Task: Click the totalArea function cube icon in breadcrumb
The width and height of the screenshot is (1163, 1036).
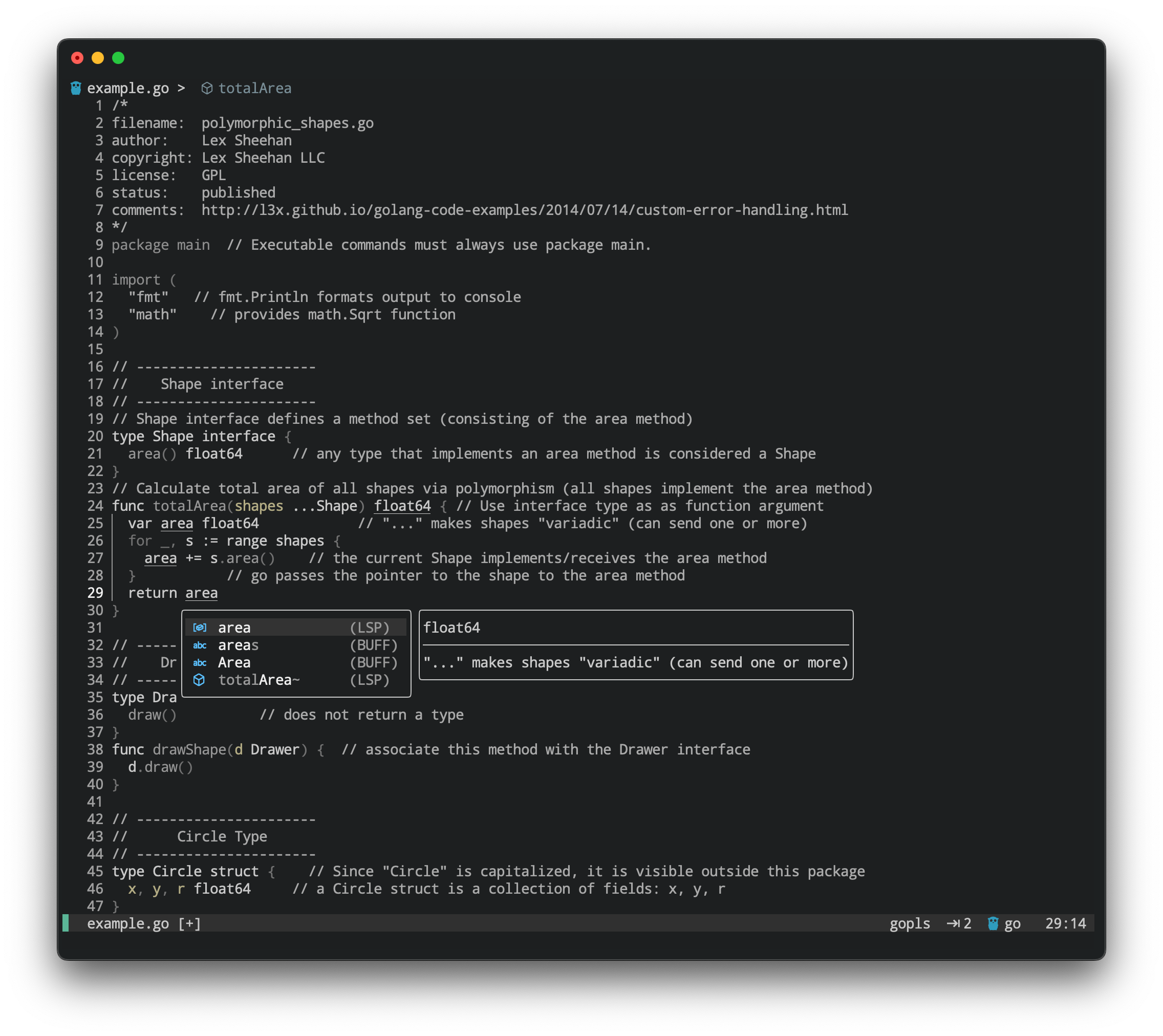Action: coord(207,88)
